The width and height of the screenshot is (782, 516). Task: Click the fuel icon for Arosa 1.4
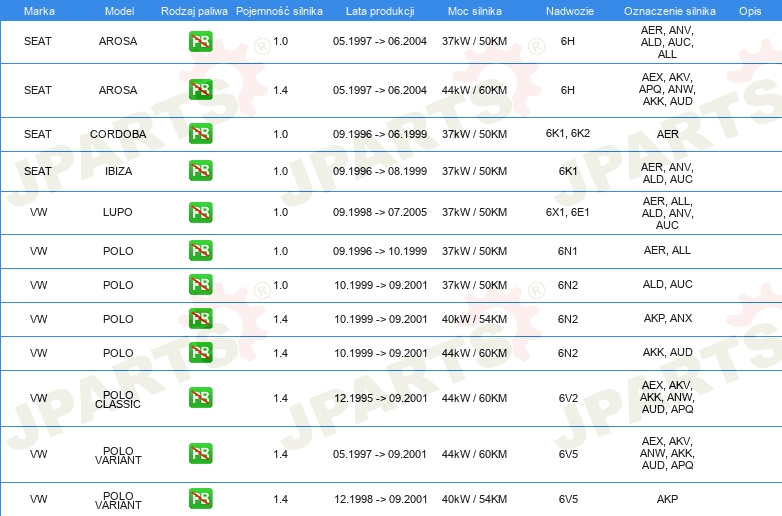pyautogui.click(x=200, y=90)
